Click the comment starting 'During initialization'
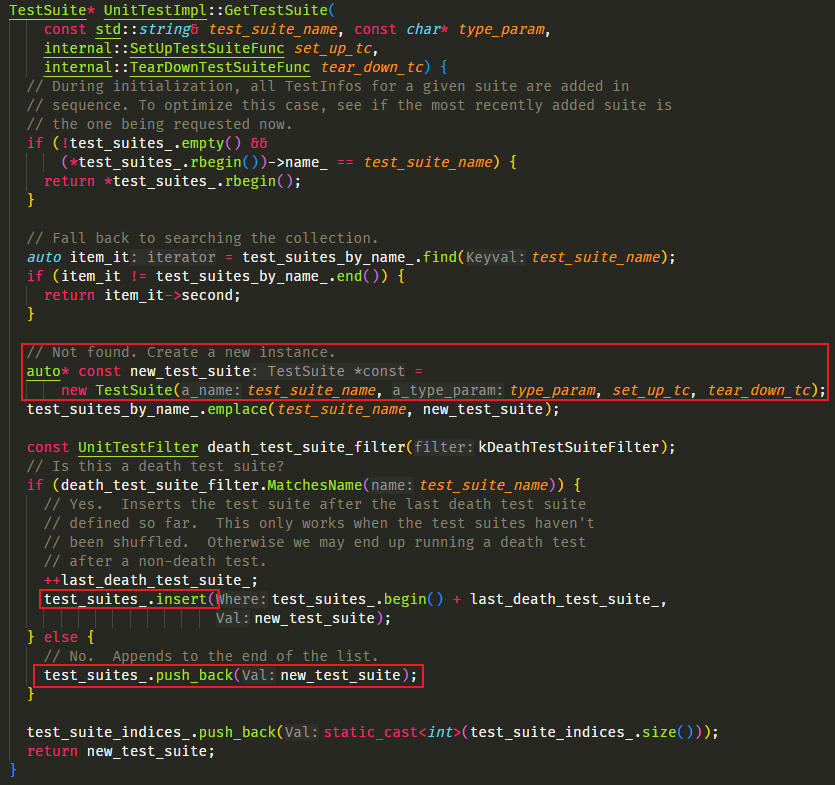The height and width of the screenshot is (785, 835). (x=328, y=86)
